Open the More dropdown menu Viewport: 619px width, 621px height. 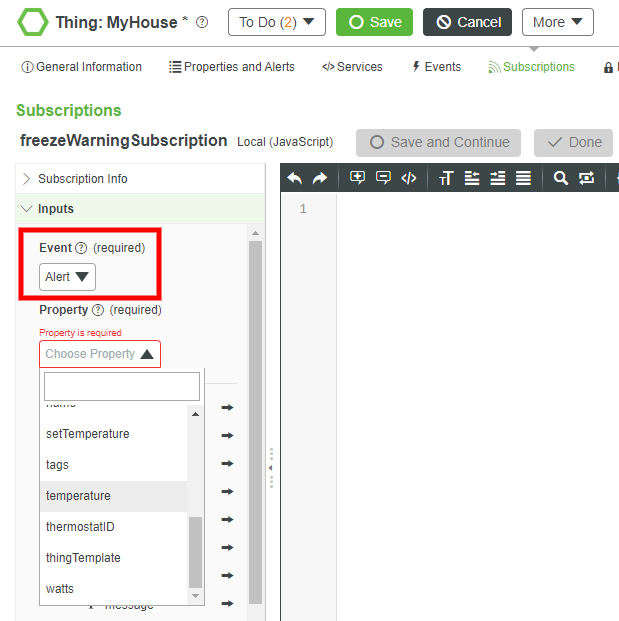558,22
